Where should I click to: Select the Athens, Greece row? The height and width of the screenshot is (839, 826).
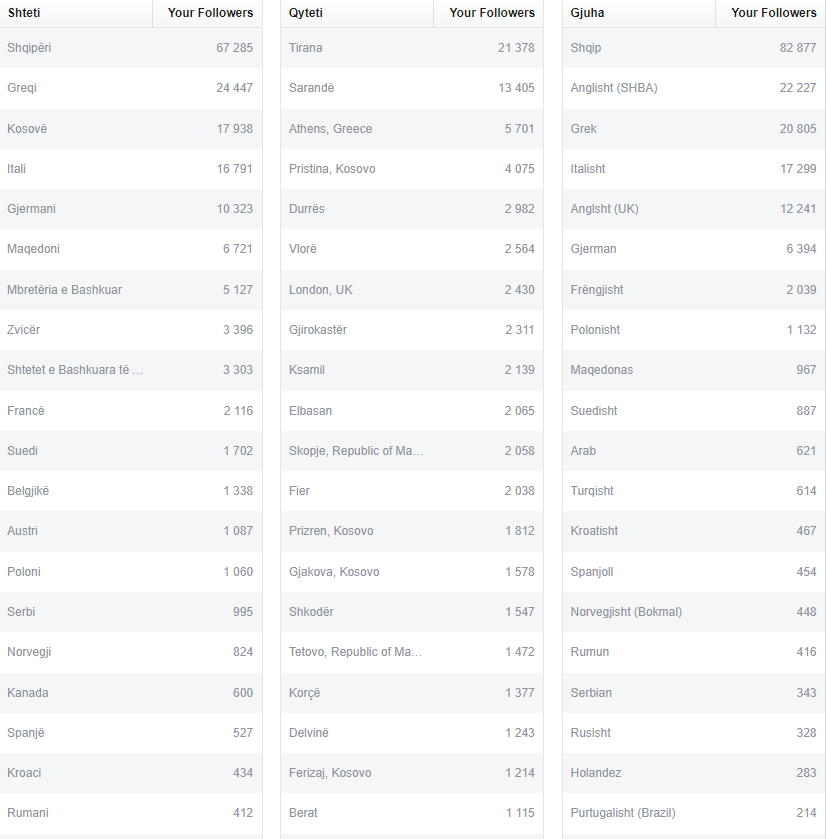tap(412, 128)
